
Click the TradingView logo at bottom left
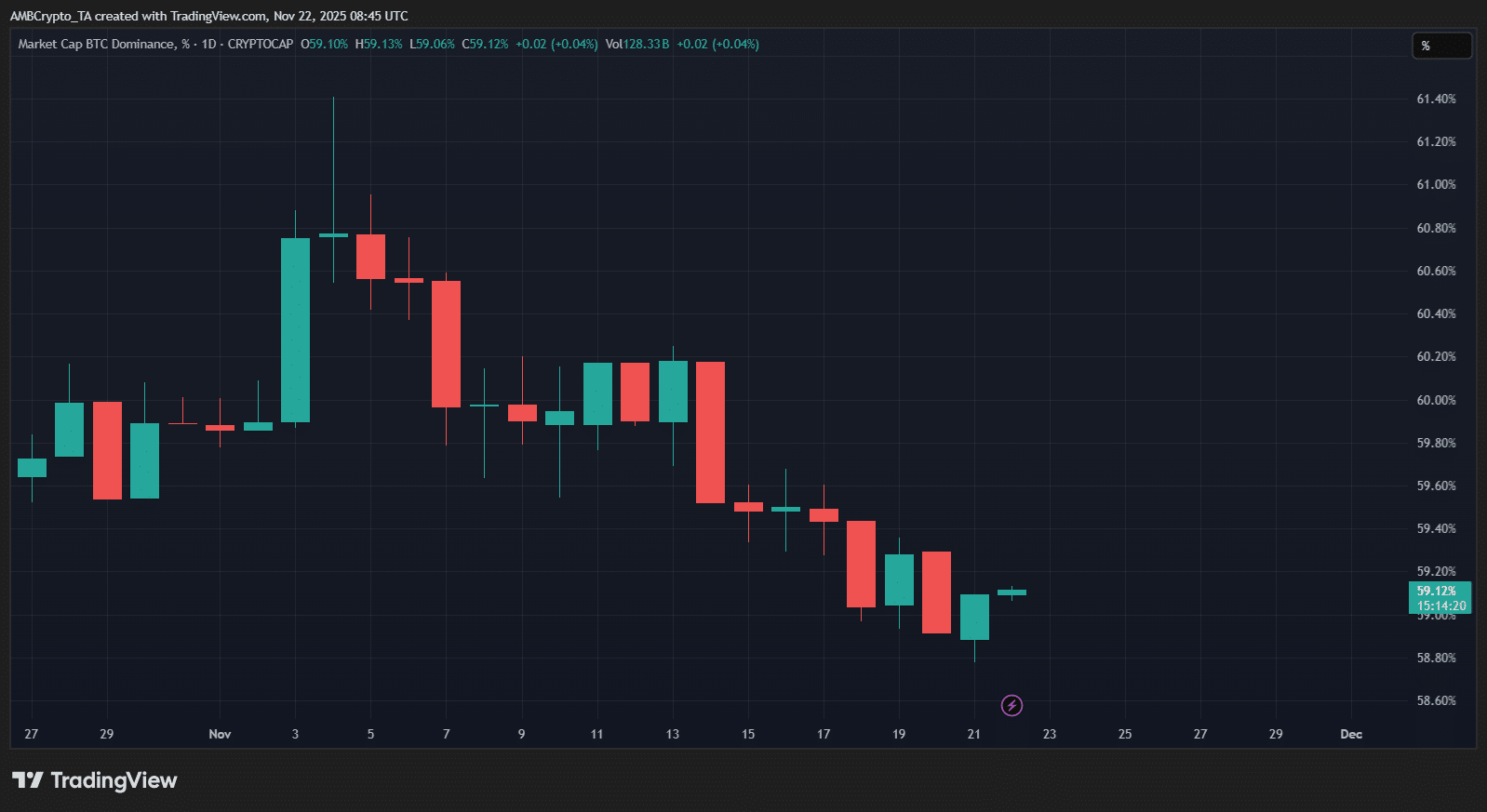coord(95,780)
